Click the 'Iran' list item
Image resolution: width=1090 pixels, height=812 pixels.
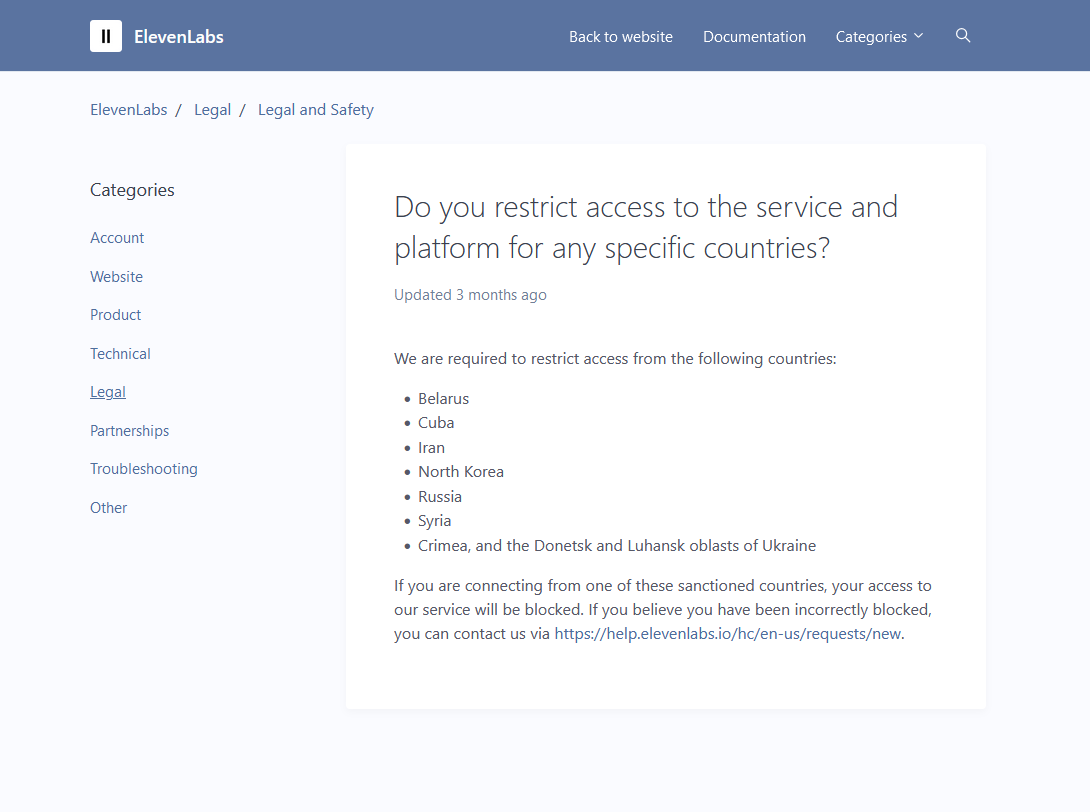431,448
